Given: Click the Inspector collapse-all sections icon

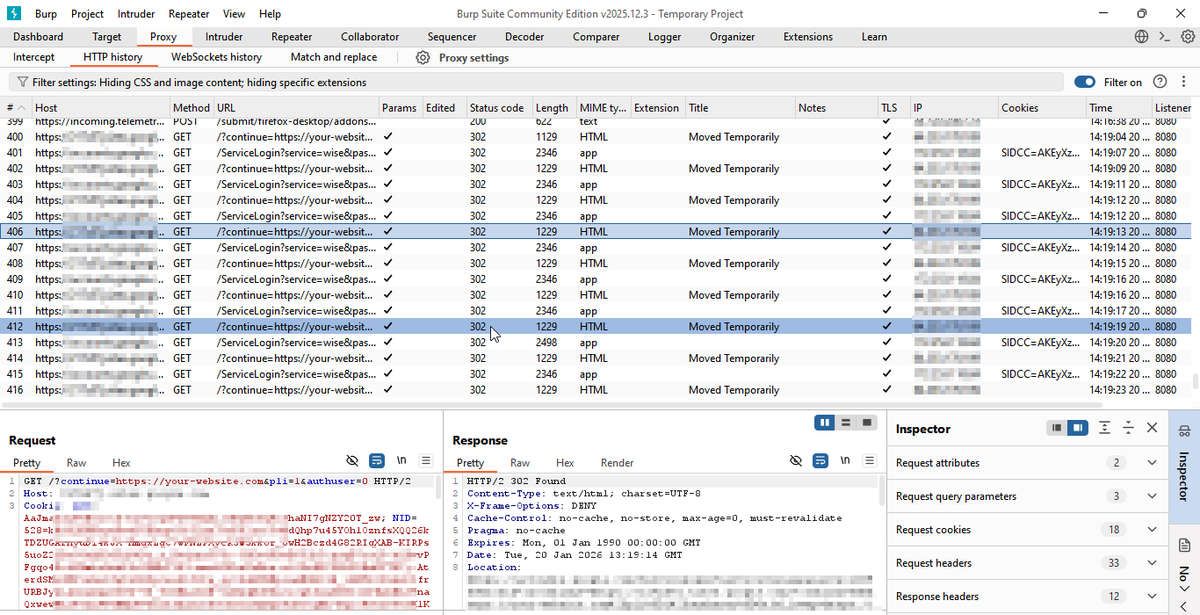Looking at the screenshot, I should pos(1128,428).
